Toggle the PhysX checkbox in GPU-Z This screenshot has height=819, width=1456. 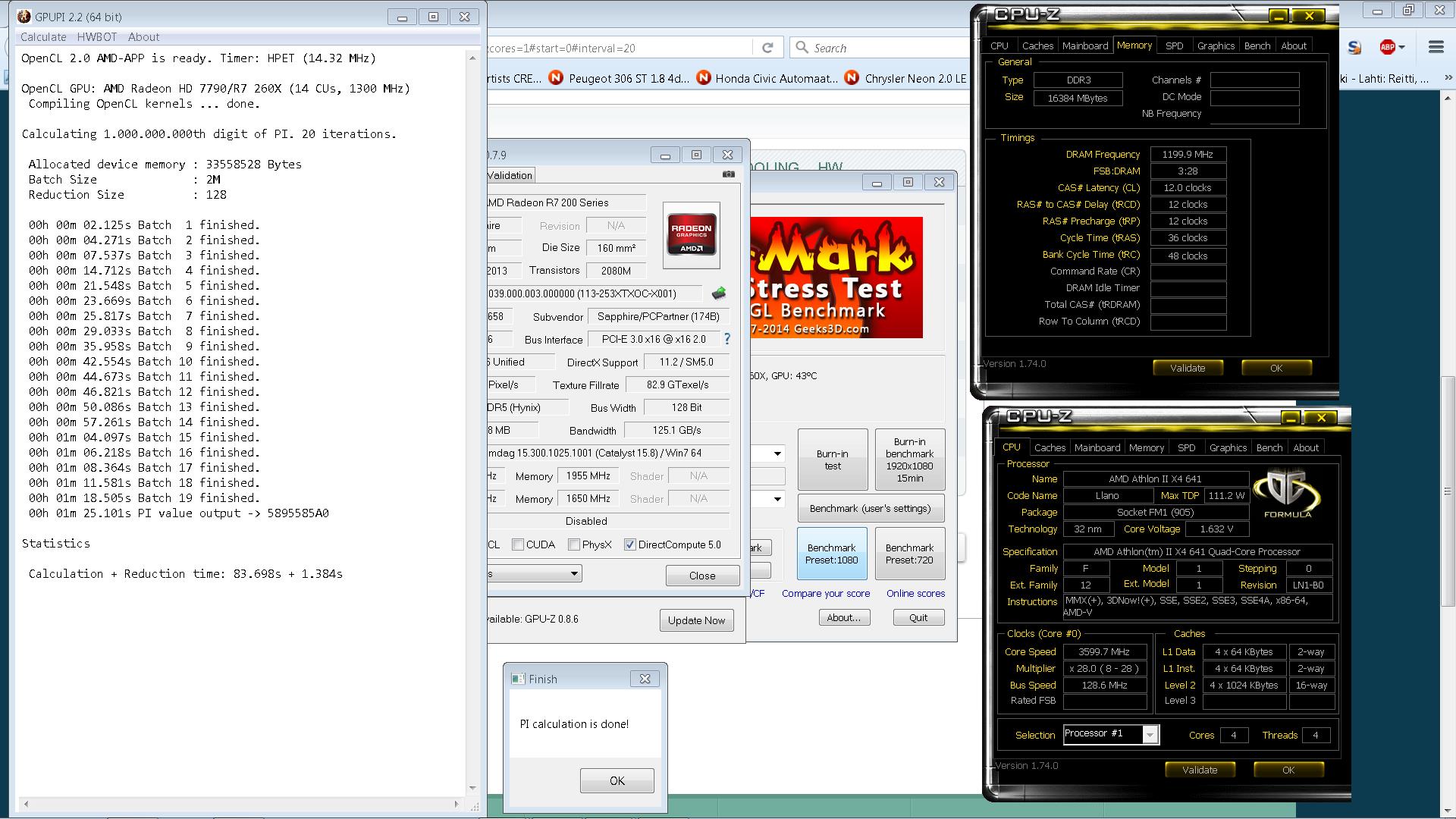(574, 544)
